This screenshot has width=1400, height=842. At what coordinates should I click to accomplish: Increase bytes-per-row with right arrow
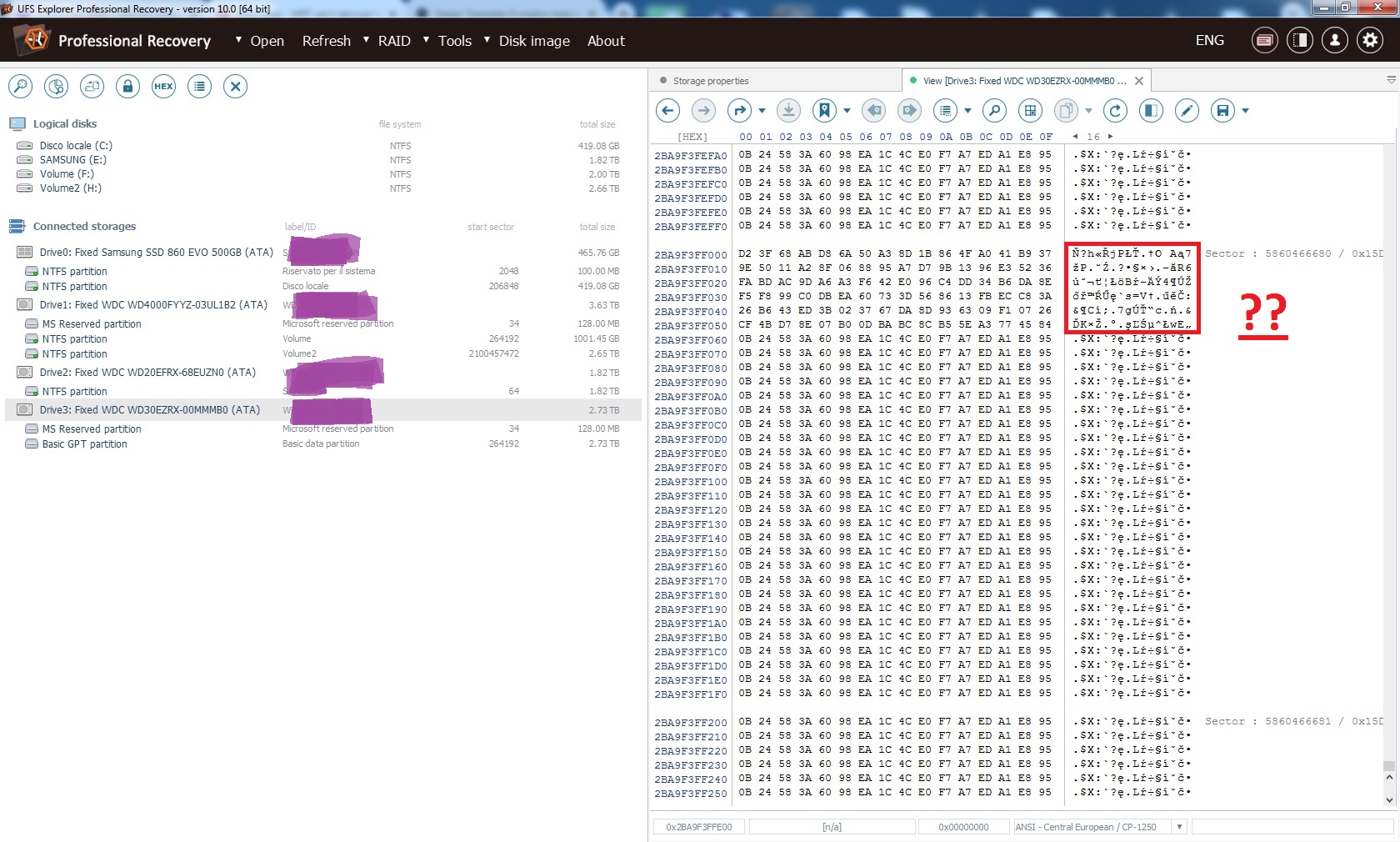click(x=1110, y=136)
